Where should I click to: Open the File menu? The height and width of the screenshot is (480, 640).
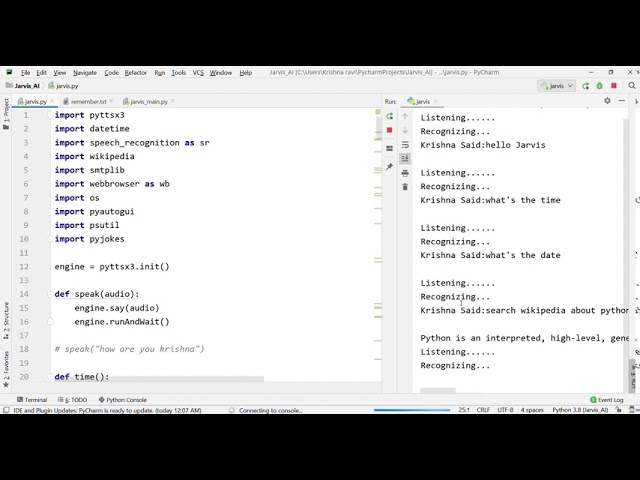25,73
